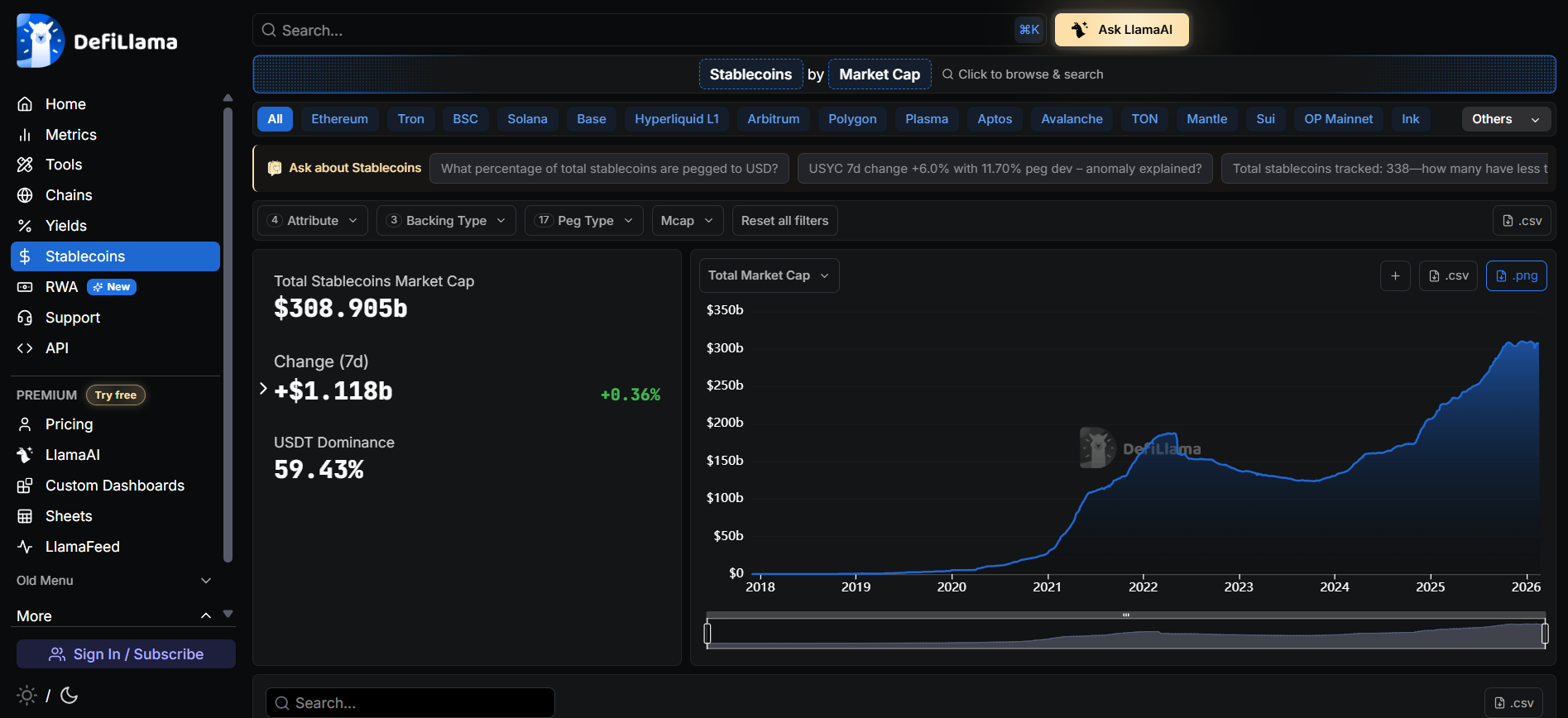Select the All chains tab
Viewport: 1568px width, 718px height.
coord(275,119)
